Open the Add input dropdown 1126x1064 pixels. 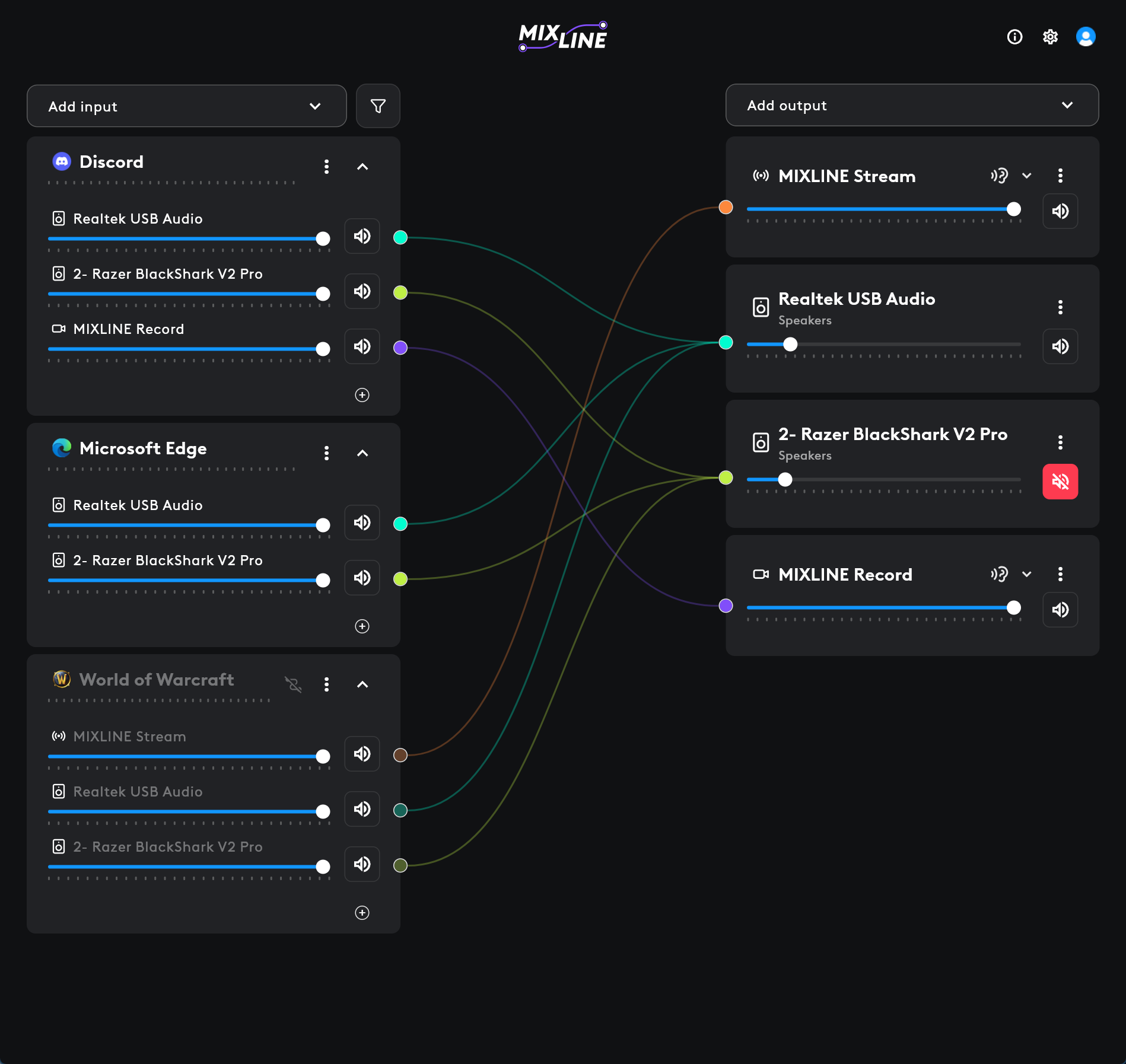point(186,106)
